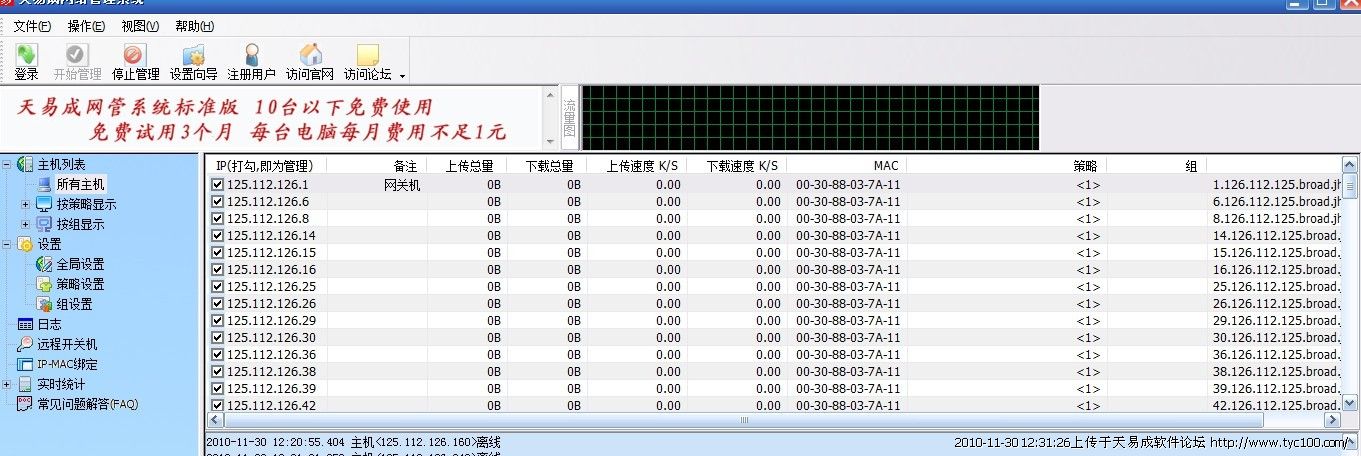Sort by MAC column header
The height and width of the screenshot is (456, 1361).
[x=846, y=166]
